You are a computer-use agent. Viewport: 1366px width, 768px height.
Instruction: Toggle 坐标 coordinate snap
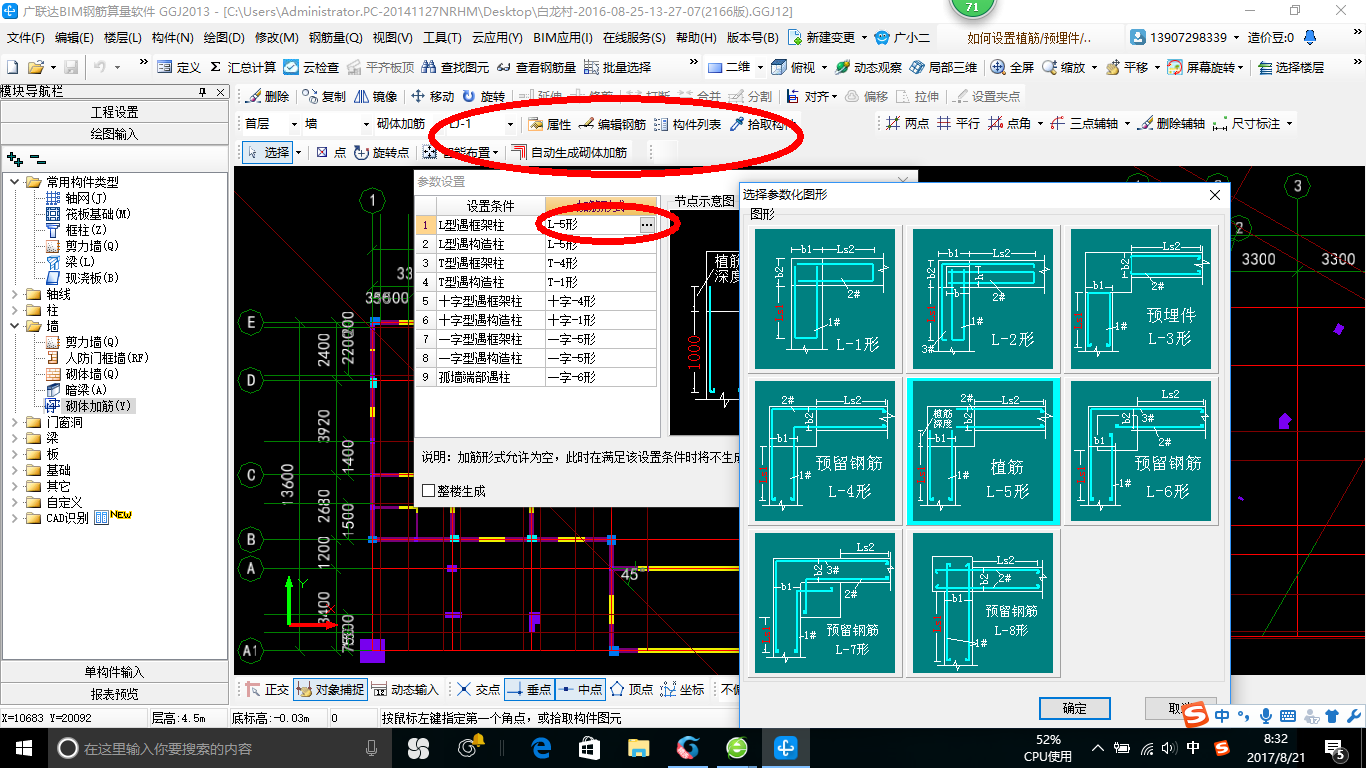tap(683, 689)
